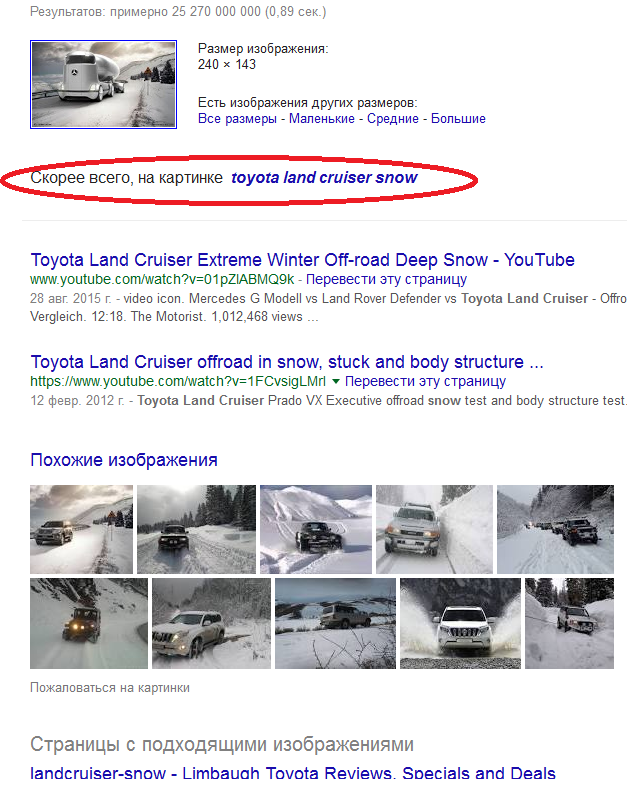Open similar image of silver FJ Cruiser by snow wall

[x=434, y=529]
